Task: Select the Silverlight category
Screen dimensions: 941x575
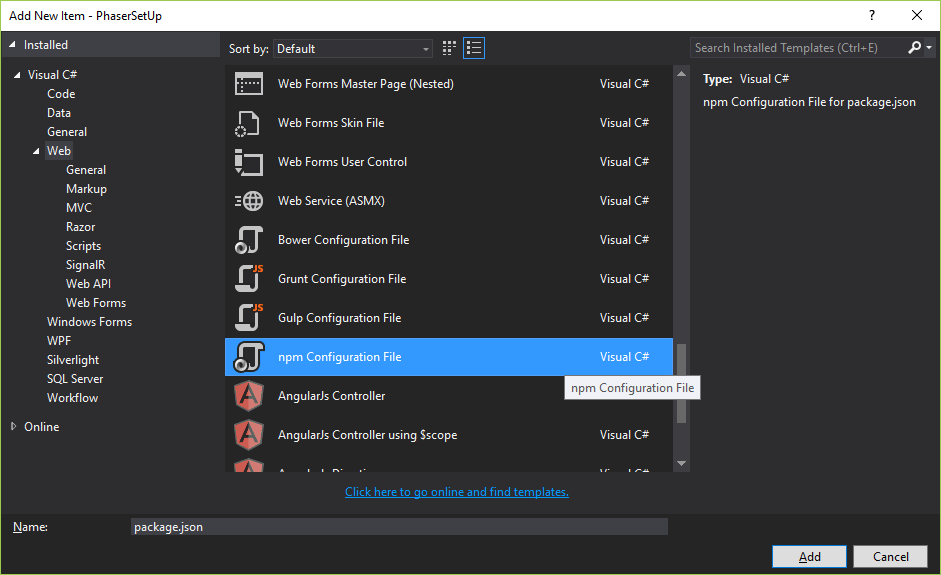Action: point(73,360)
